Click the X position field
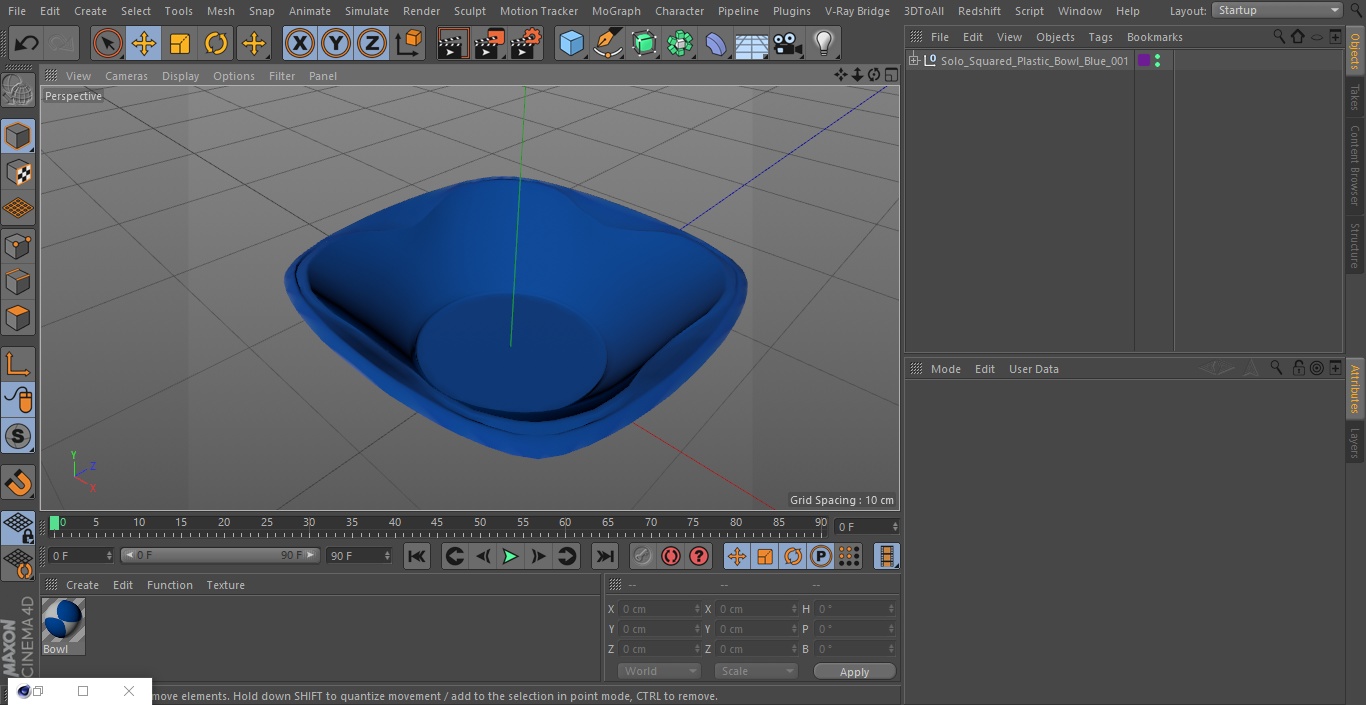This screenshot has width=1366, height=705. (658, 609)
